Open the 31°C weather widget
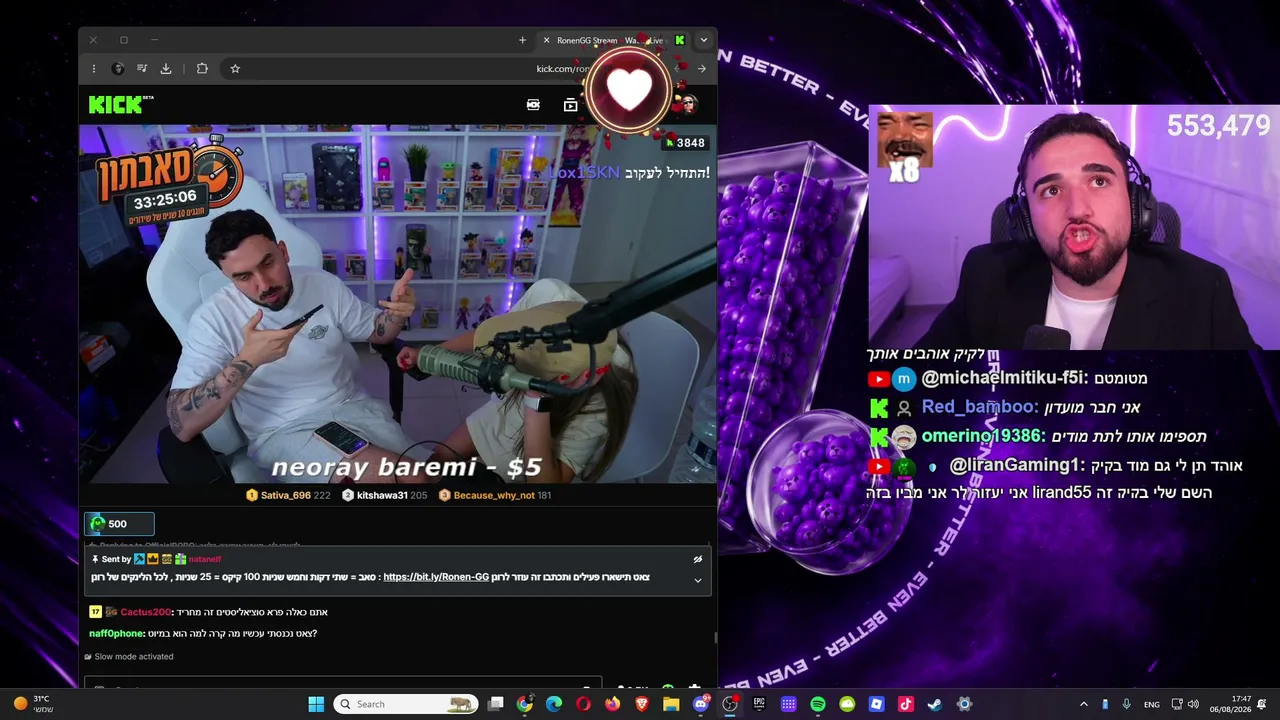This screenshot has width=1280, height=720. coord(34,704)
